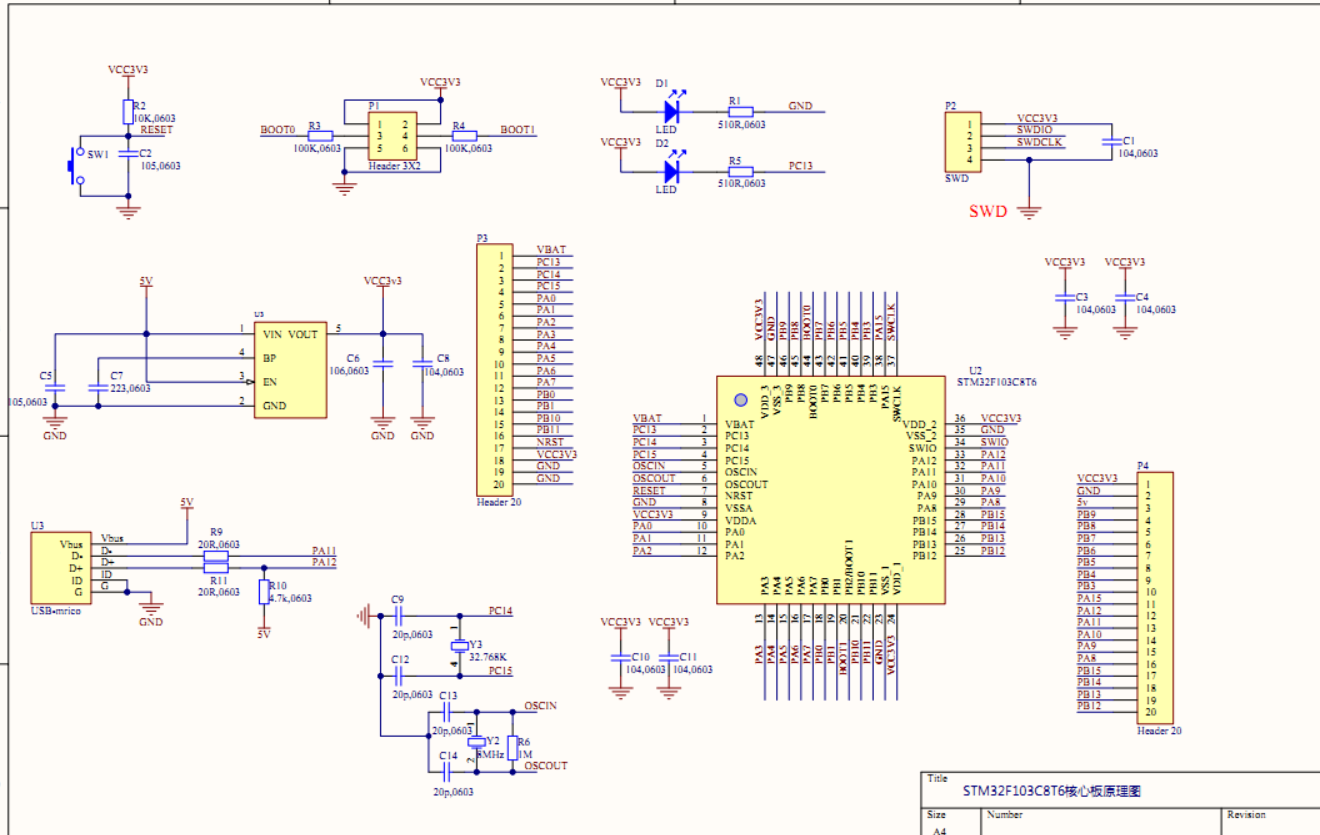The width and height of the screenshot is (1320, 835).
Task: Select capacitor C14 20p on the OSCOUT line
Action: coord(446,771)
